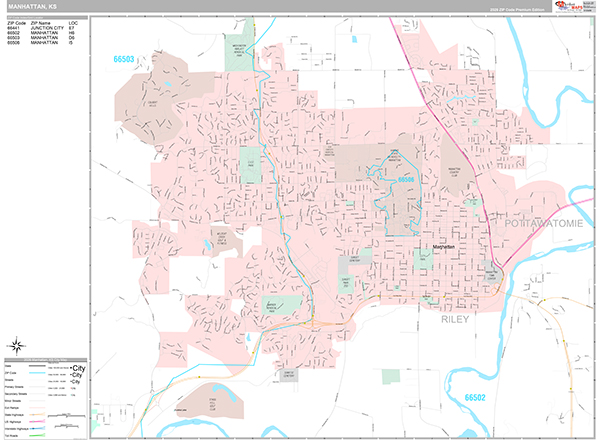Screen dimensions: 600x440
Task: Click the cyan 66502 label on map
Action: pyautogui.click(x=475, y=398)
